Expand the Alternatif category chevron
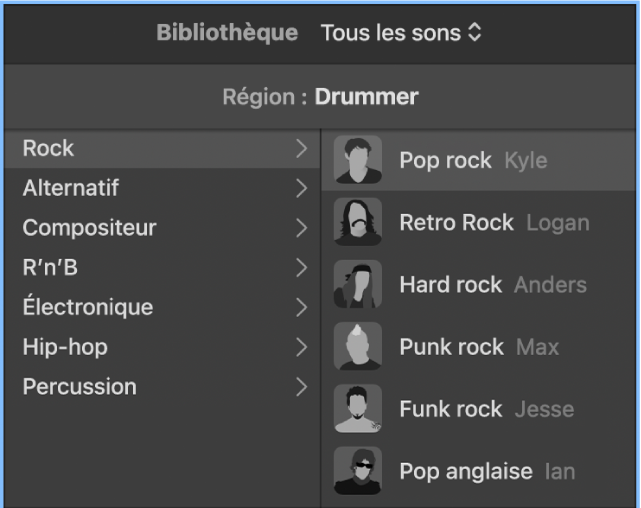 [302, 188]
